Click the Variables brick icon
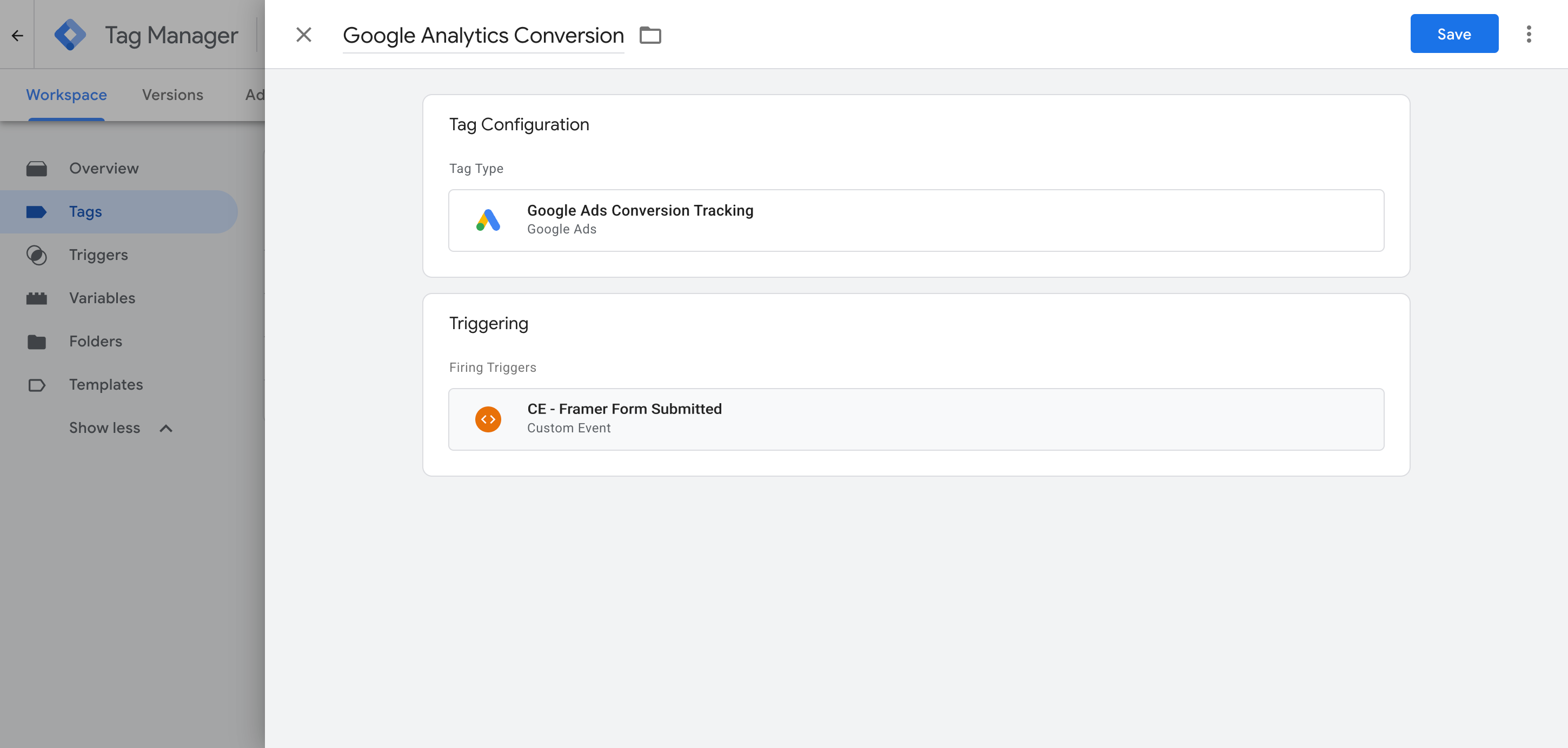Viewport: 1568px width, 748px height. click(x=37, y=298)
